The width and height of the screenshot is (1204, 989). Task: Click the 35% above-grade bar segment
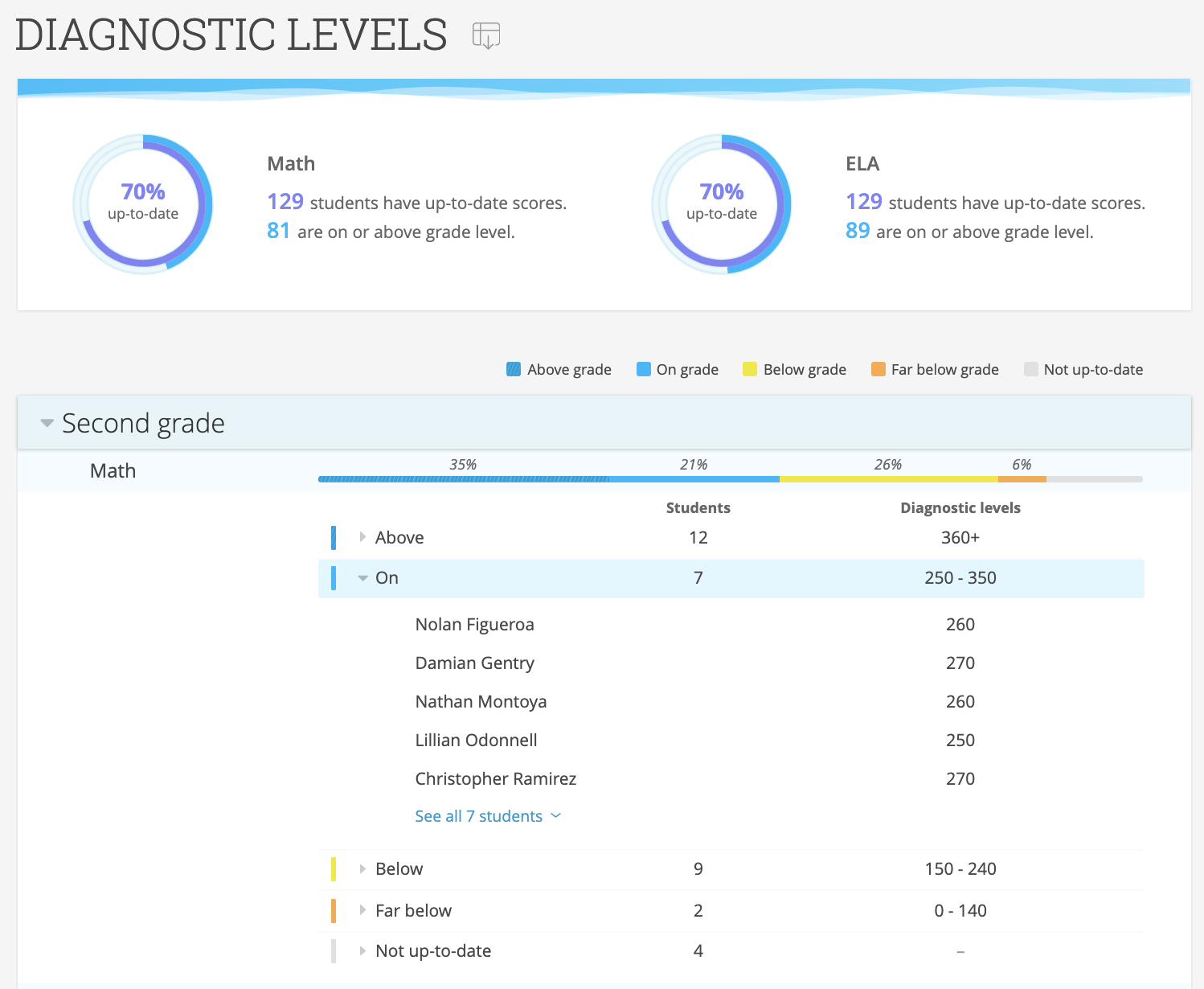[463, 479]
